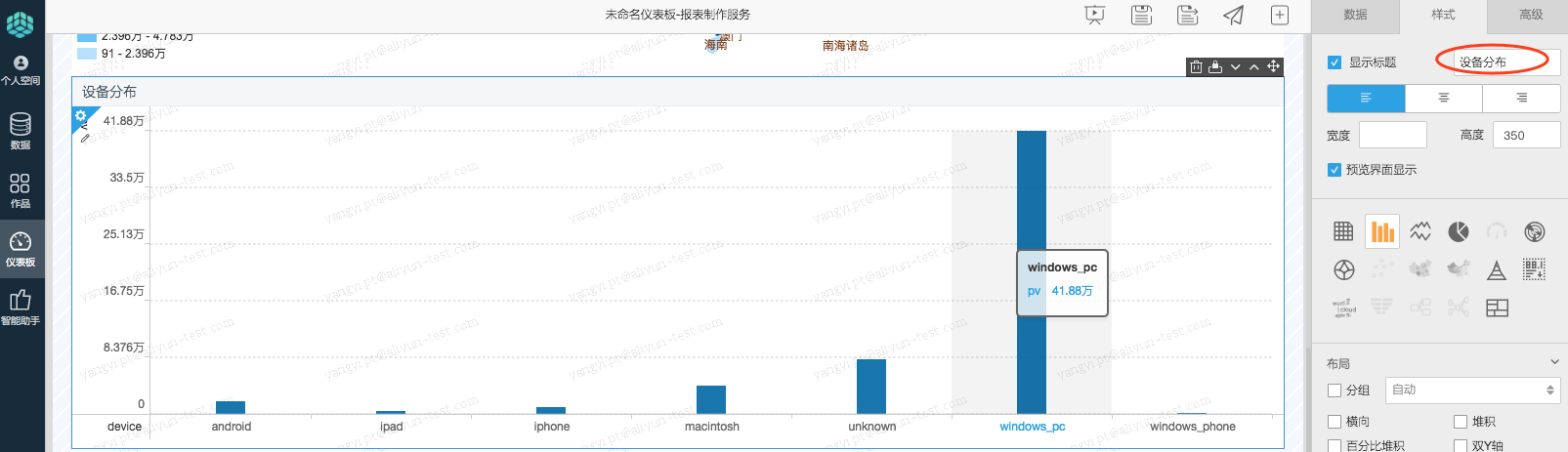Delete the chart using the trash icon
The image size is (1568, 452).
coord(1196,67)
